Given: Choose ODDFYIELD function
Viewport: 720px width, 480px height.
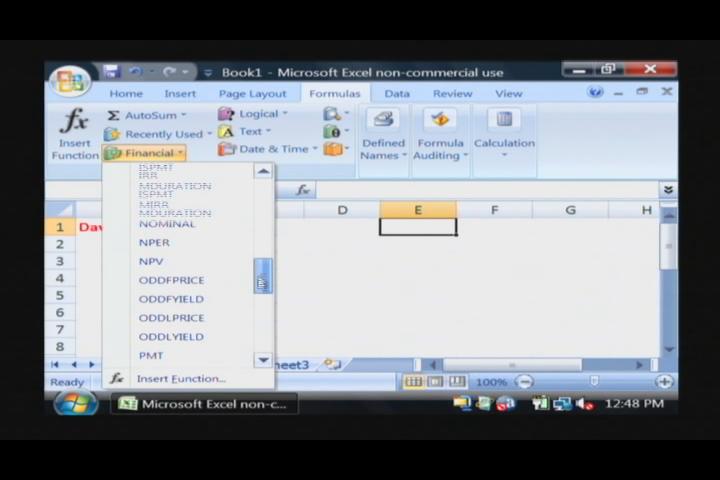Looking at the screenshot, I should pos(171,299).
